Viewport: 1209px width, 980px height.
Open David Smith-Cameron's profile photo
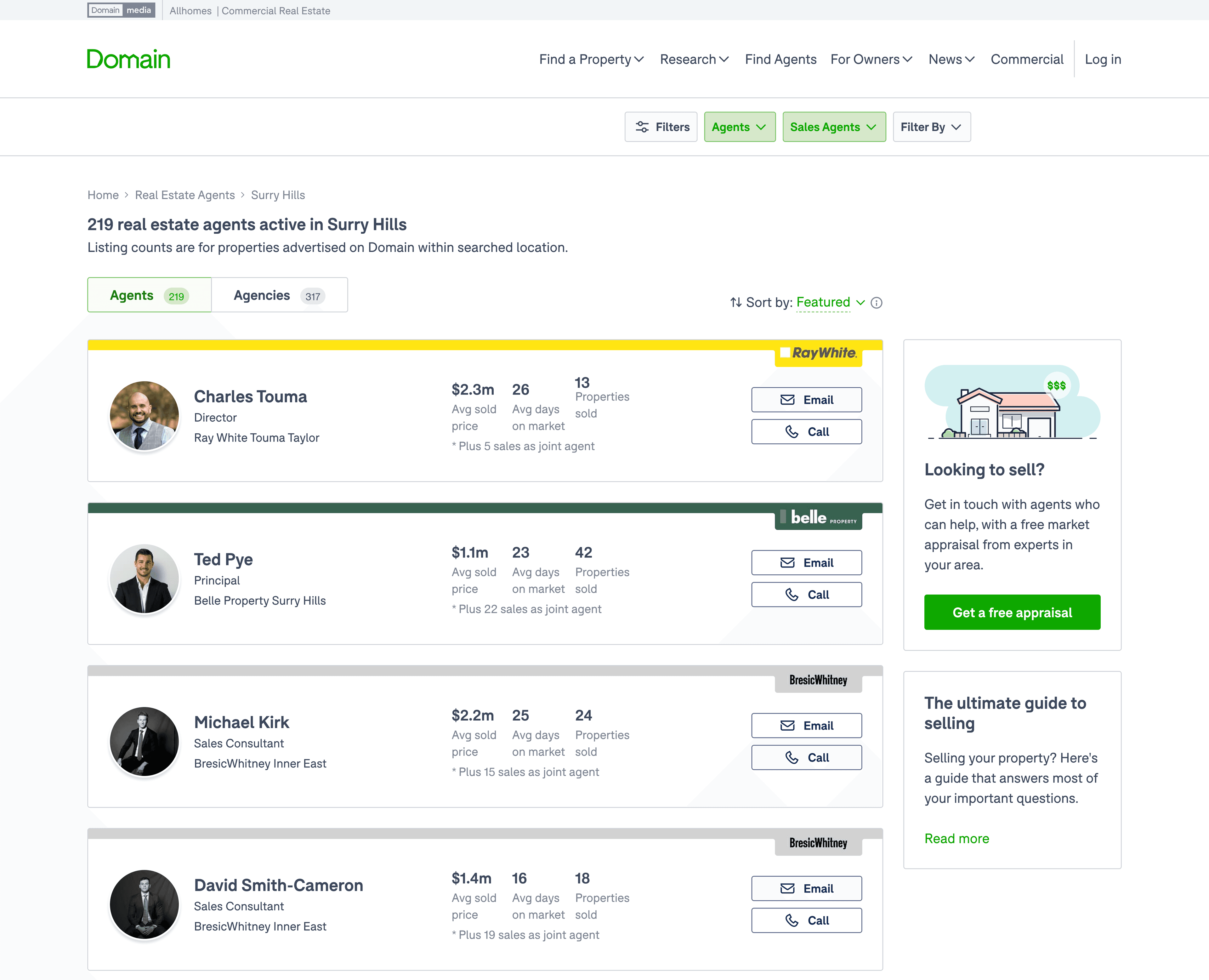point(144,904)
